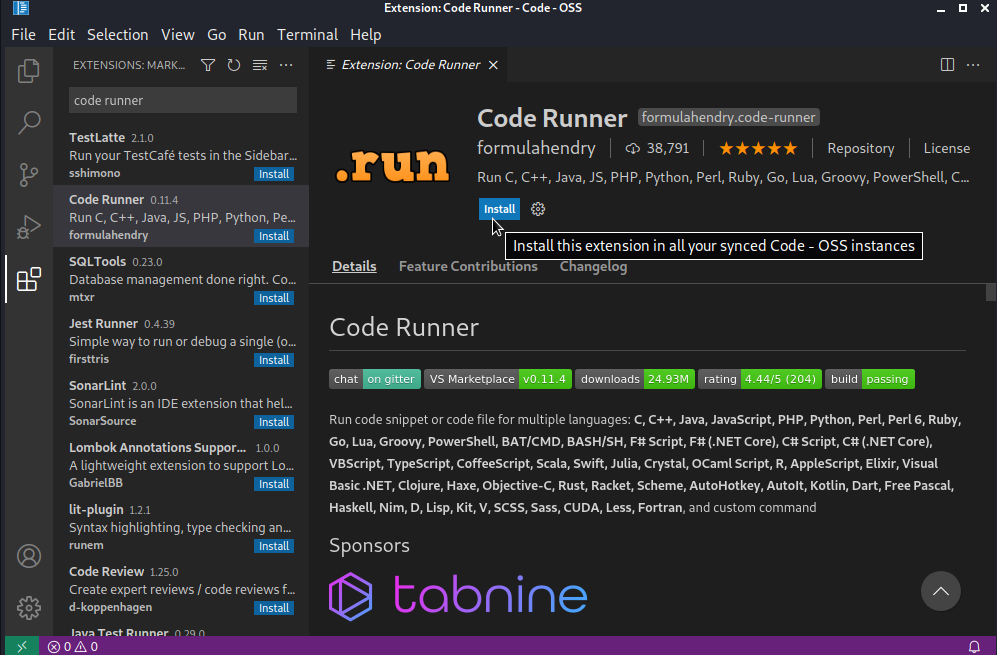This screenshot has height=655, width=997.
Task: Switch to the Details tab
Action: pyautogui.click(x=354, y=266)
